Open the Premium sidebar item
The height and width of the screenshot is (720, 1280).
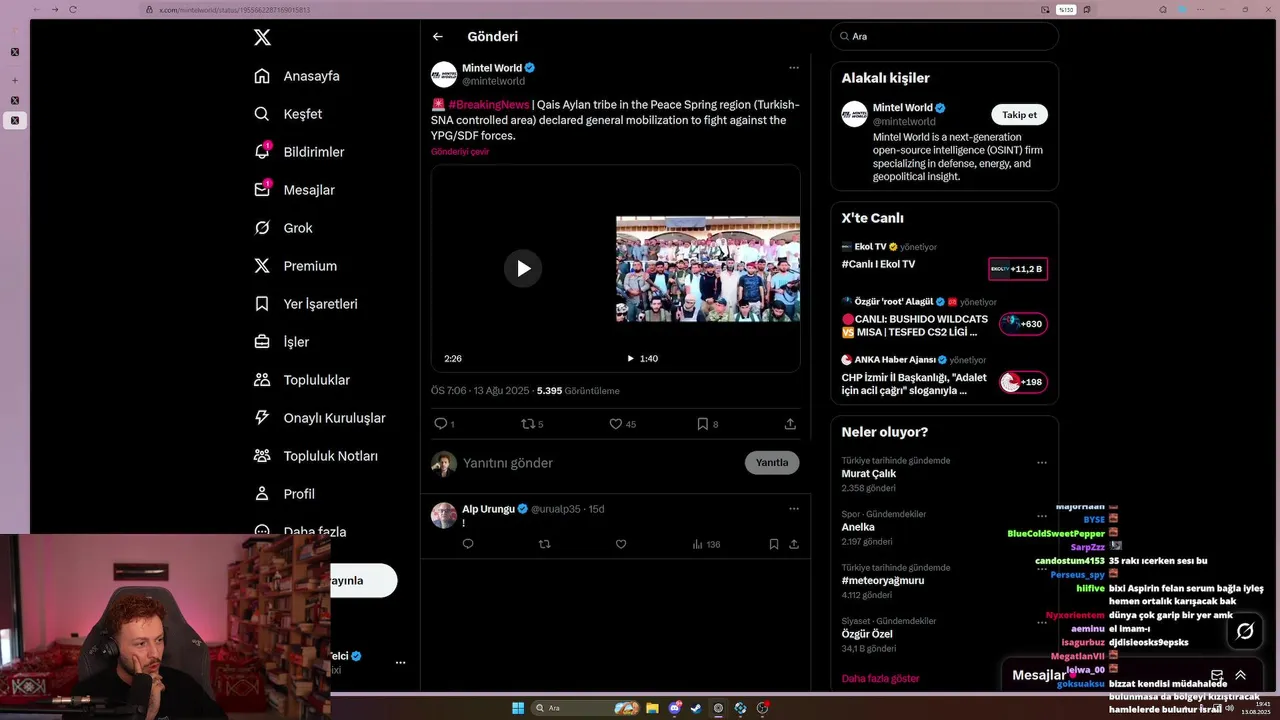295,266
